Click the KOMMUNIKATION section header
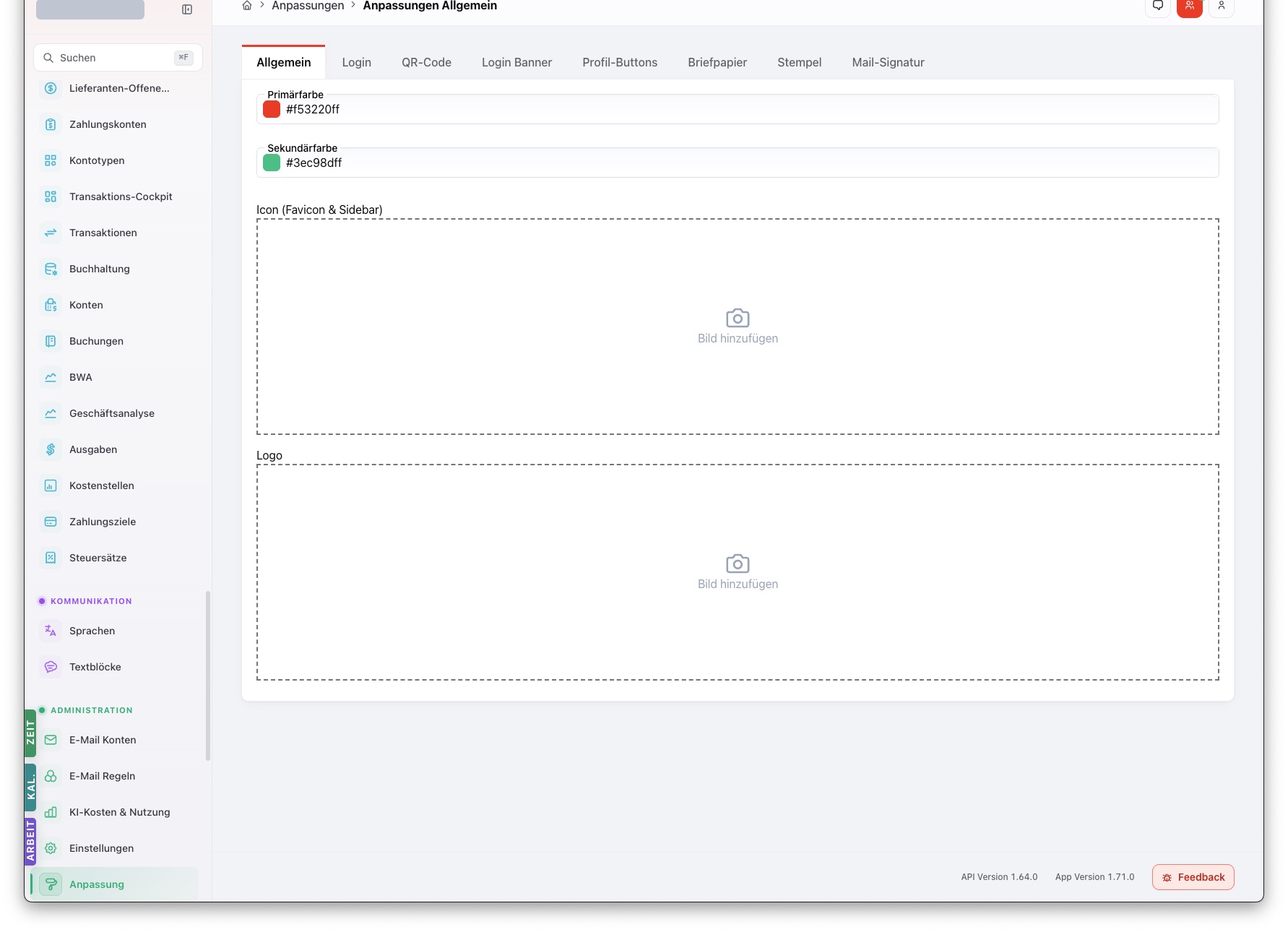The width and height of the screenshot is (1288, 932). pyautogui.click(x=91, y=601)
